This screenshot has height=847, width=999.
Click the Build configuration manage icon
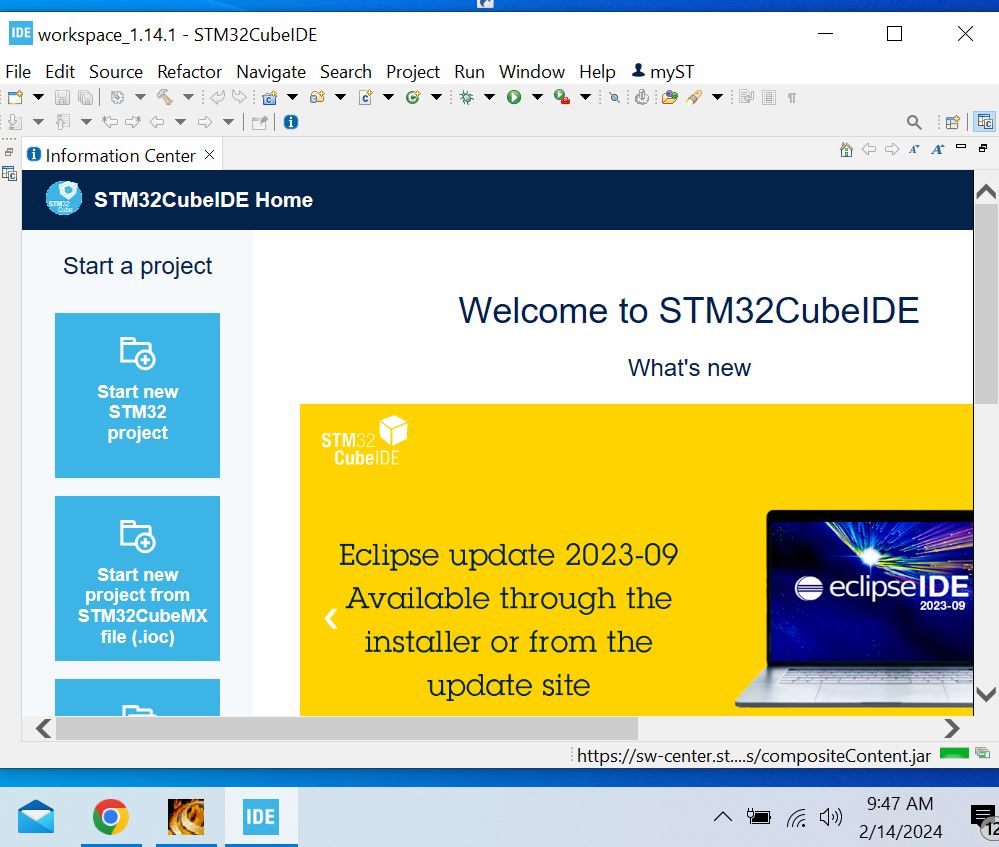pos(117,98)
